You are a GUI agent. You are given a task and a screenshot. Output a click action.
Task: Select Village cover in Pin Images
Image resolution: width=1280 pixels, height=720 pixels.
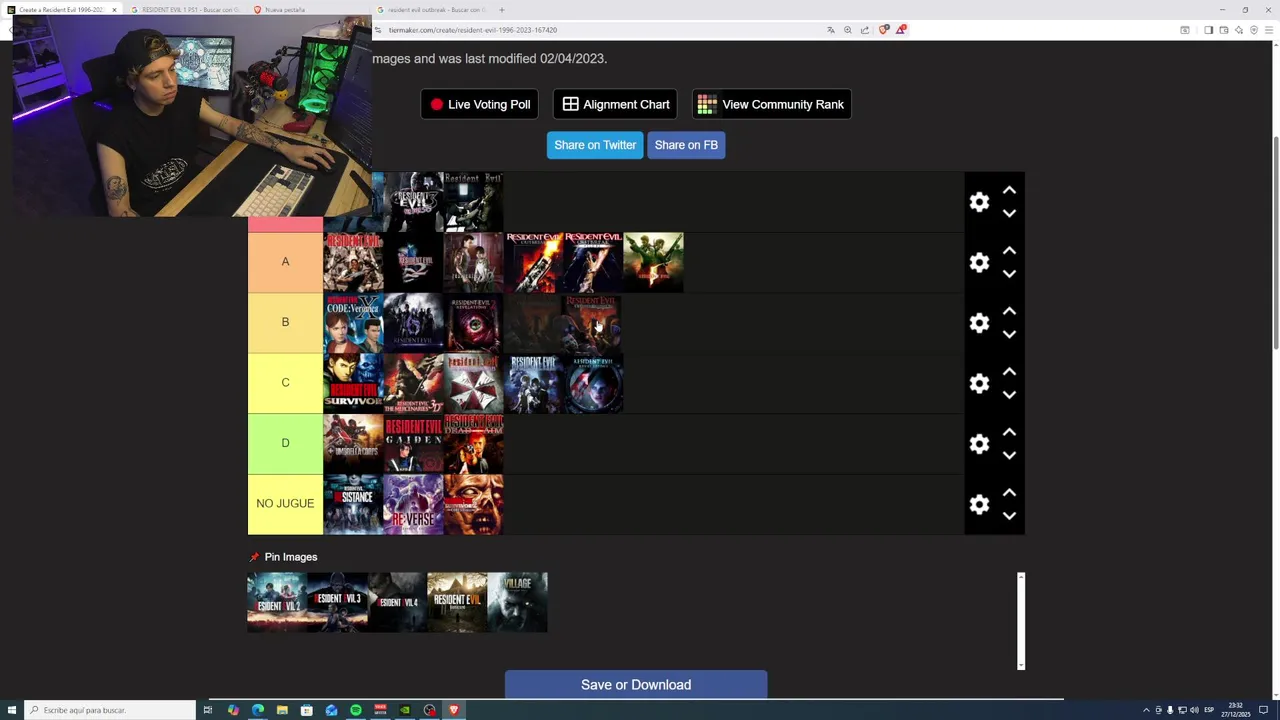517,602
